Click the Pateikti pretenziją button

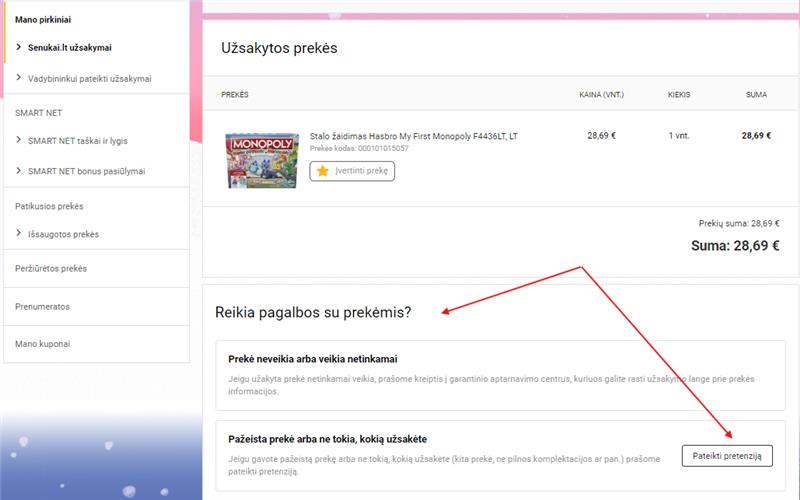[727, 456]
